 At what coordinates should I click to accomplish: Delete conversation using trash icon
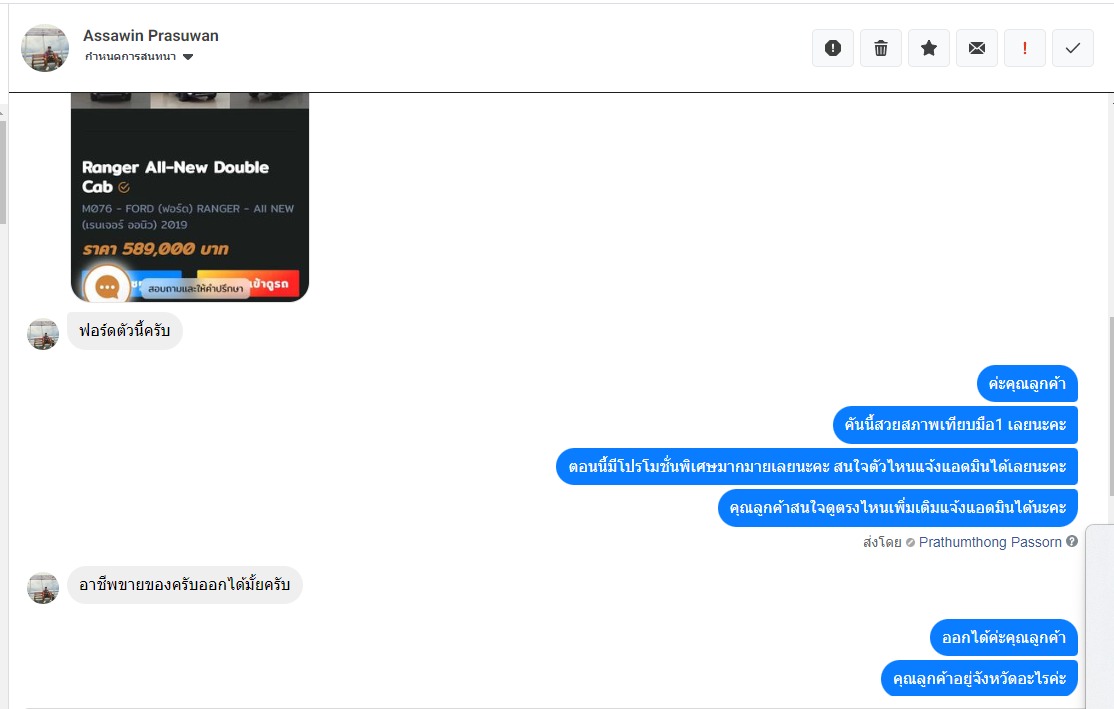[x=881, y=48]
